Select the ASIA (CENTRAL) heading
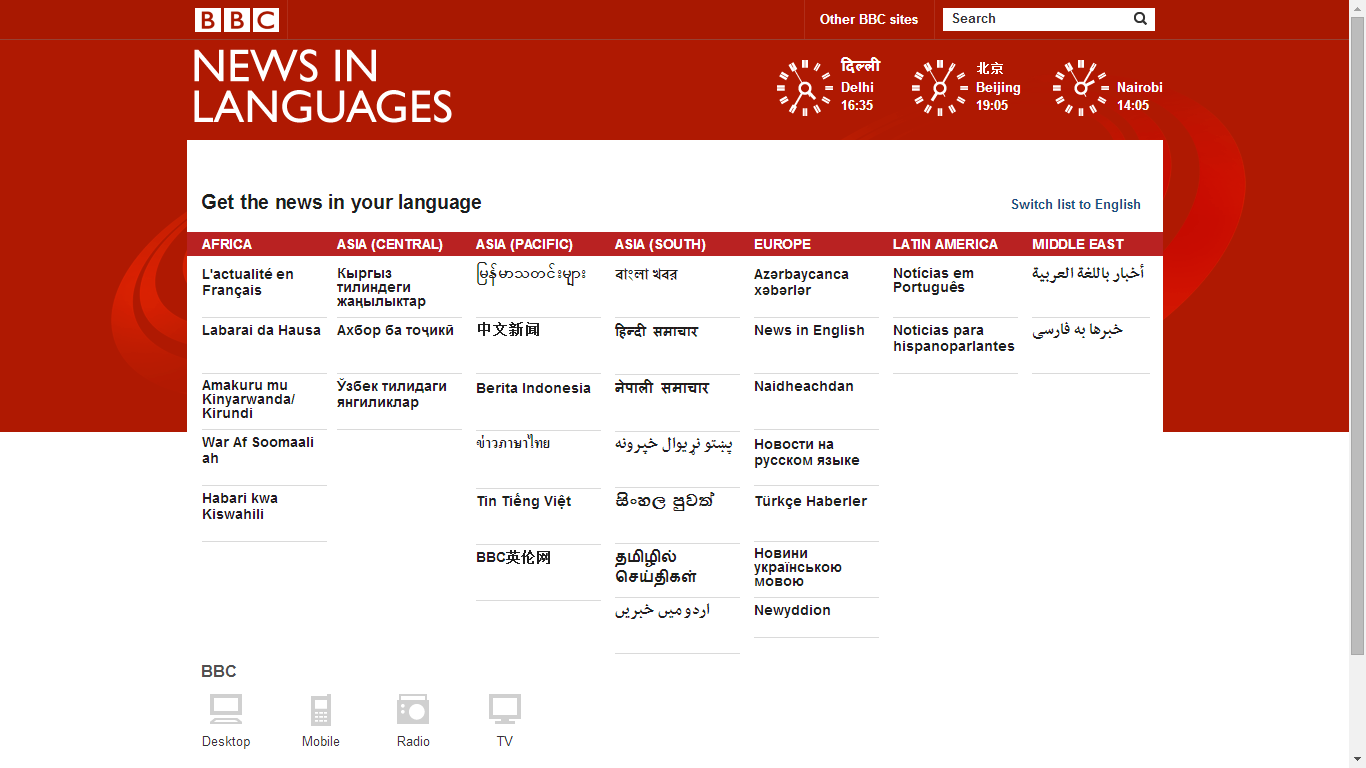The height and width of the screenshot is (768, 1366). pyautogui.click(x=390, y=244)
